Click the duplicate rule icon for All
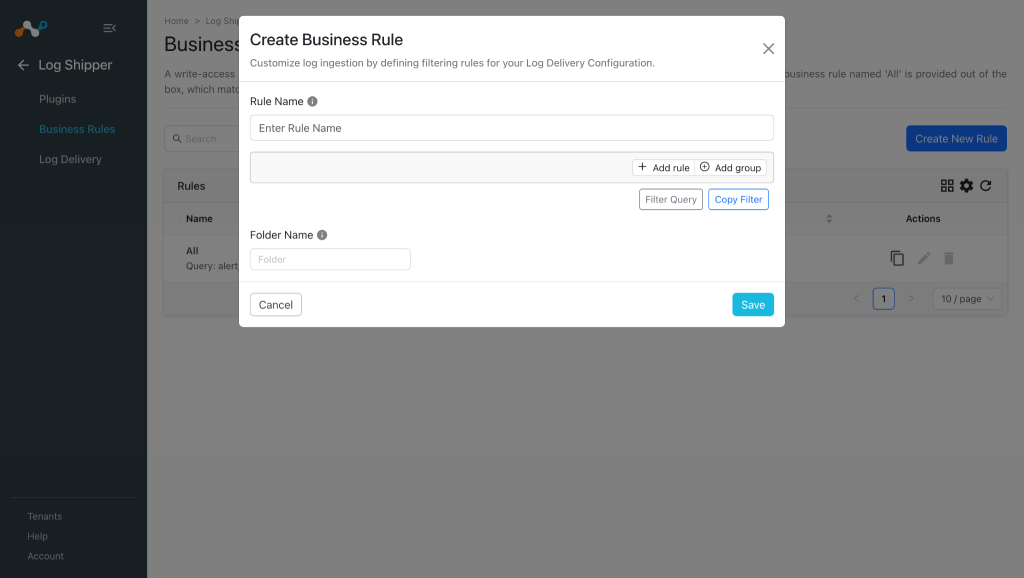 click(897, 259)
